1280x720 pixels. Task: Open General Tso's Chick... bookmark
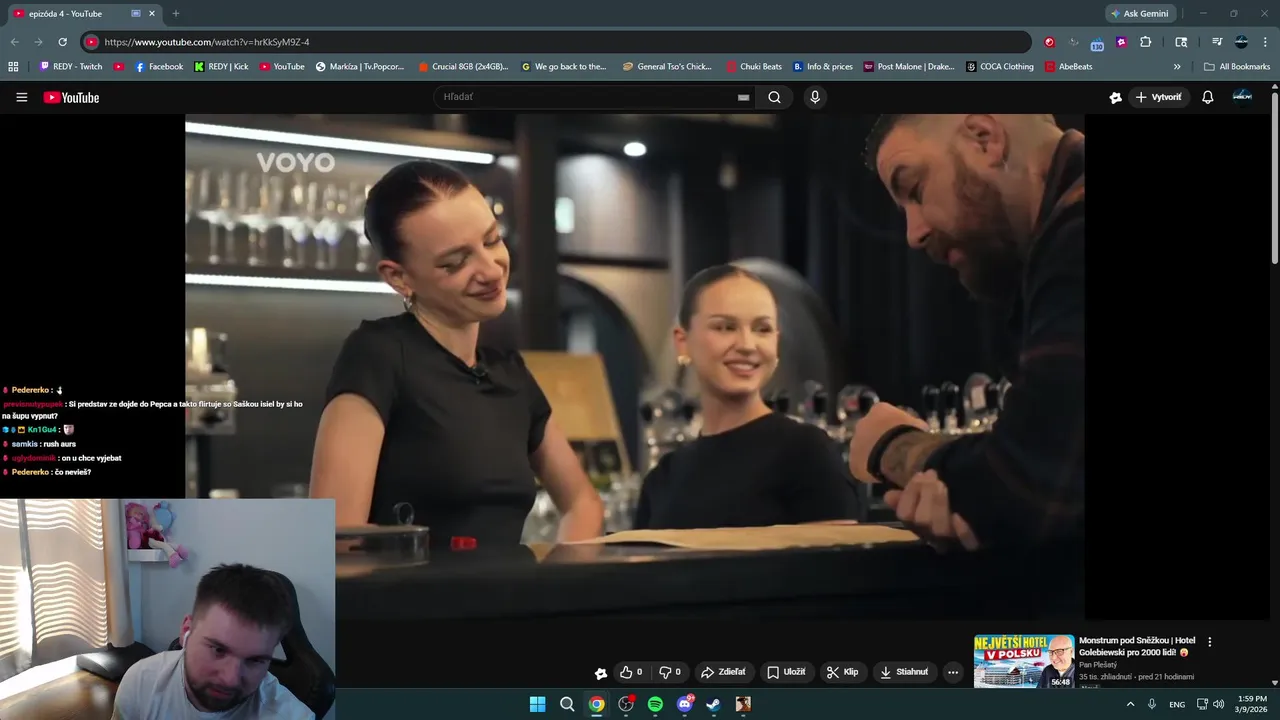pos(667,67)
